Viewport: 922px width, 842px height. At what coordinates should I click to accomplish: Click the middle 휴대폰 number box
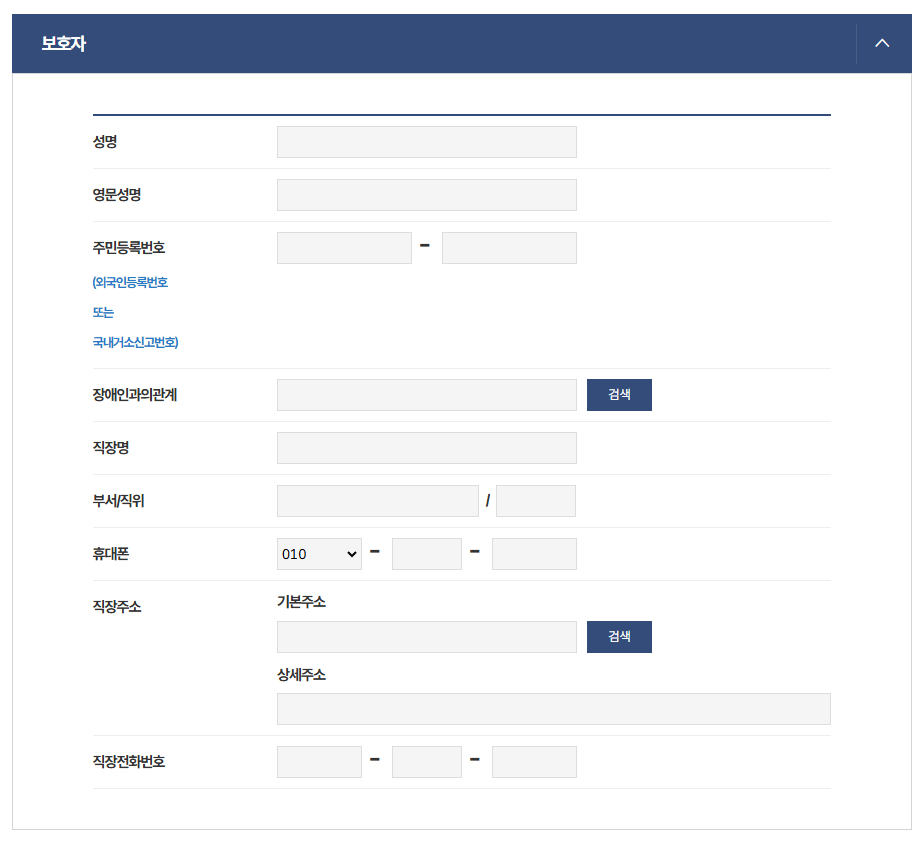(x=426, y=553)
